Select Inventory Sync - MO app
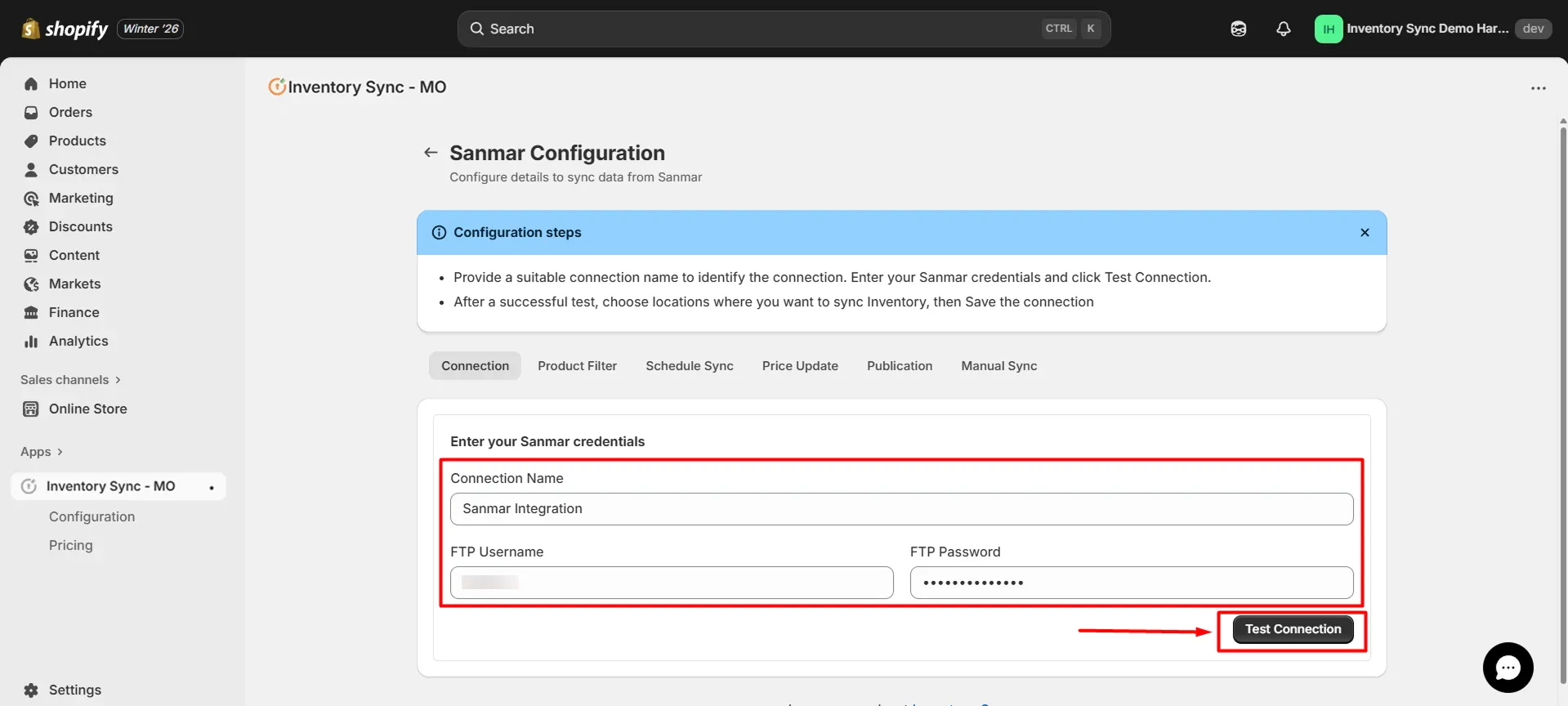Image resolution: width=1568 pixels, height=706 pixels. coord(118,486)
